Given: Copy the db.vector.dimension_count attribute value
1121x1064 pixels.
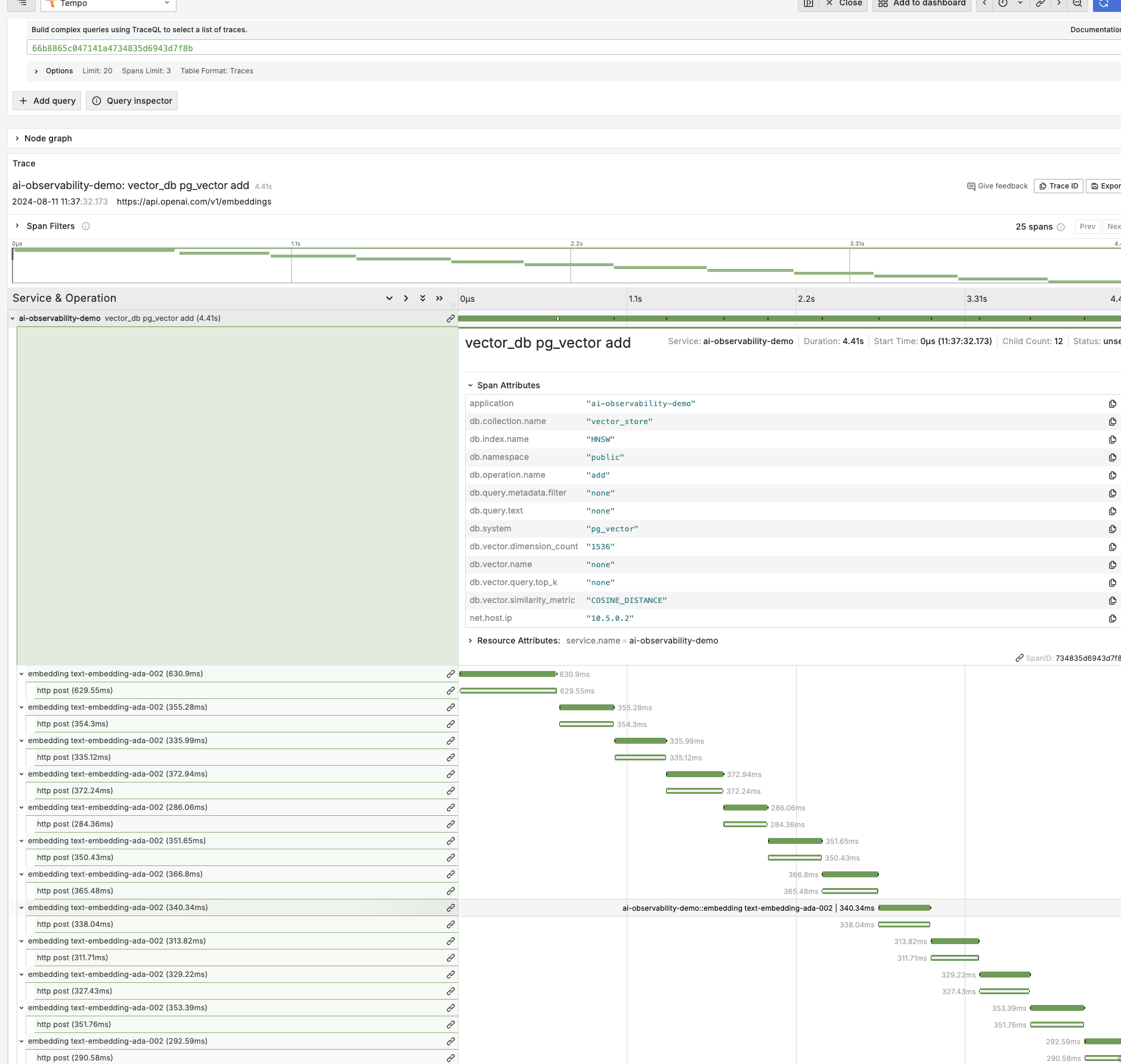Looking at the screenshot, I should [x=1112, y=547].
